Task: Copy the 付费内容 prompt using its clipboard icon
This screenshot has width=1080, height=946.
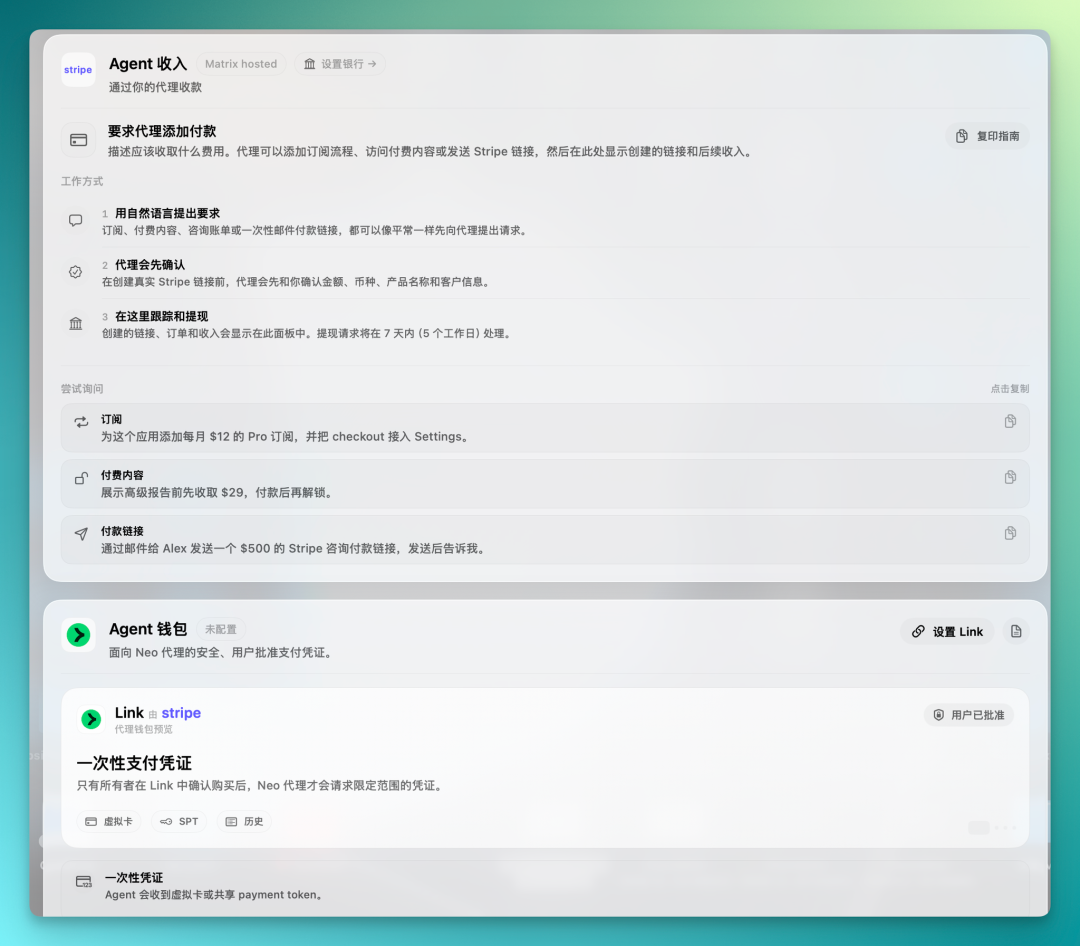Action: click(x=1010, y=477)
